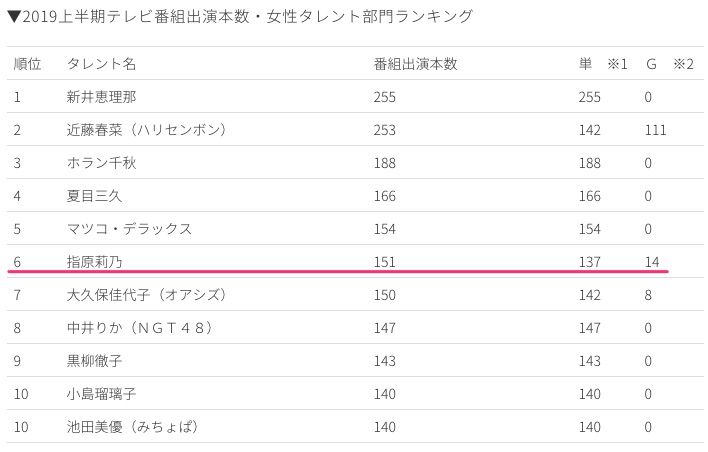The height and width of the screenshot is (452, 708).
Task: Click the 順位 column header
Action: [x=27, y=64]
